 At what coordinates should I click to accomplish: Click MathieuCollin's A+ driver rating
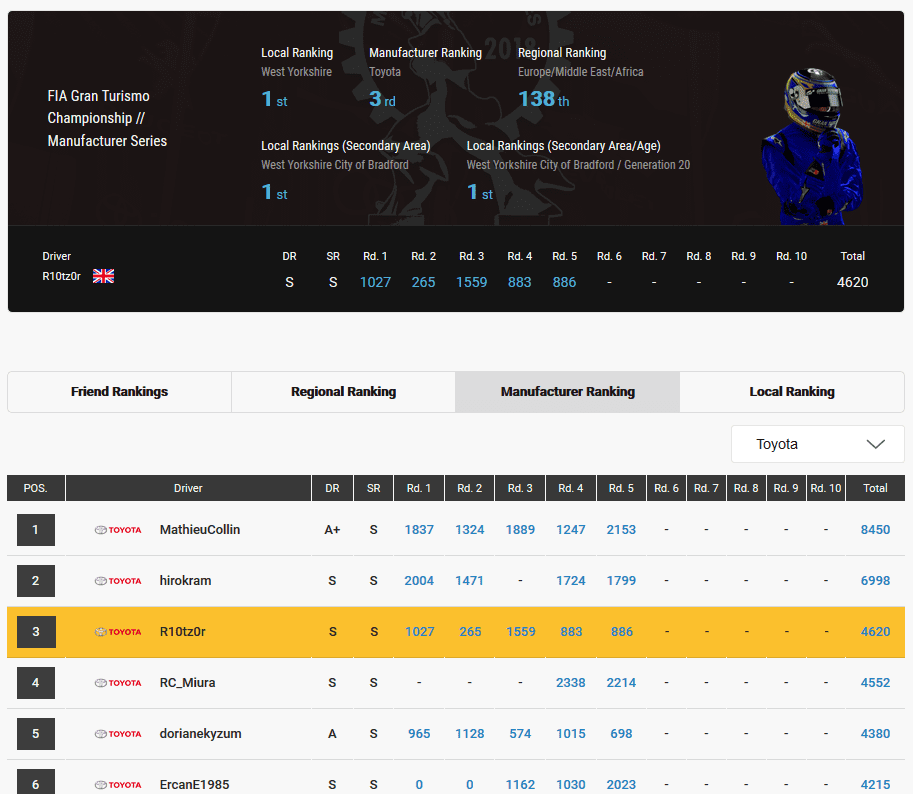[332, 530]
